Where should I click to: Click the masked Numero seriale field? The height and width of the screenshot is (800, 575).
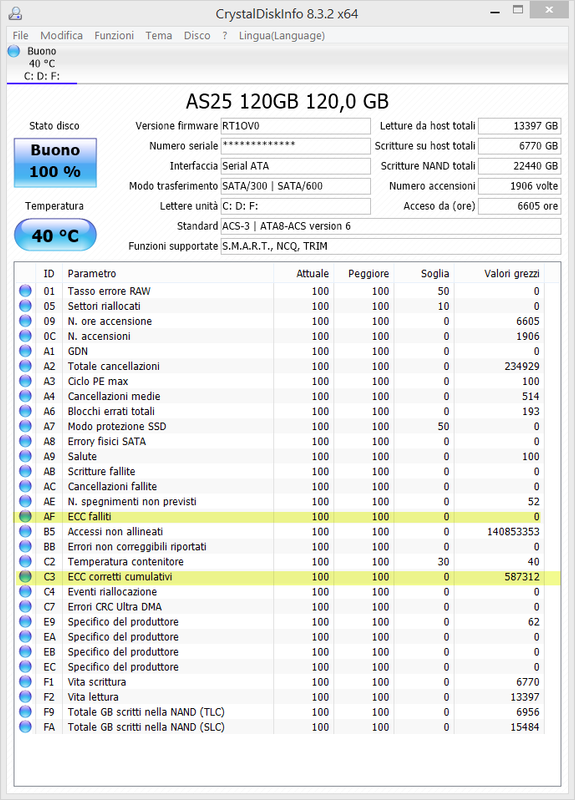(295, 146)
